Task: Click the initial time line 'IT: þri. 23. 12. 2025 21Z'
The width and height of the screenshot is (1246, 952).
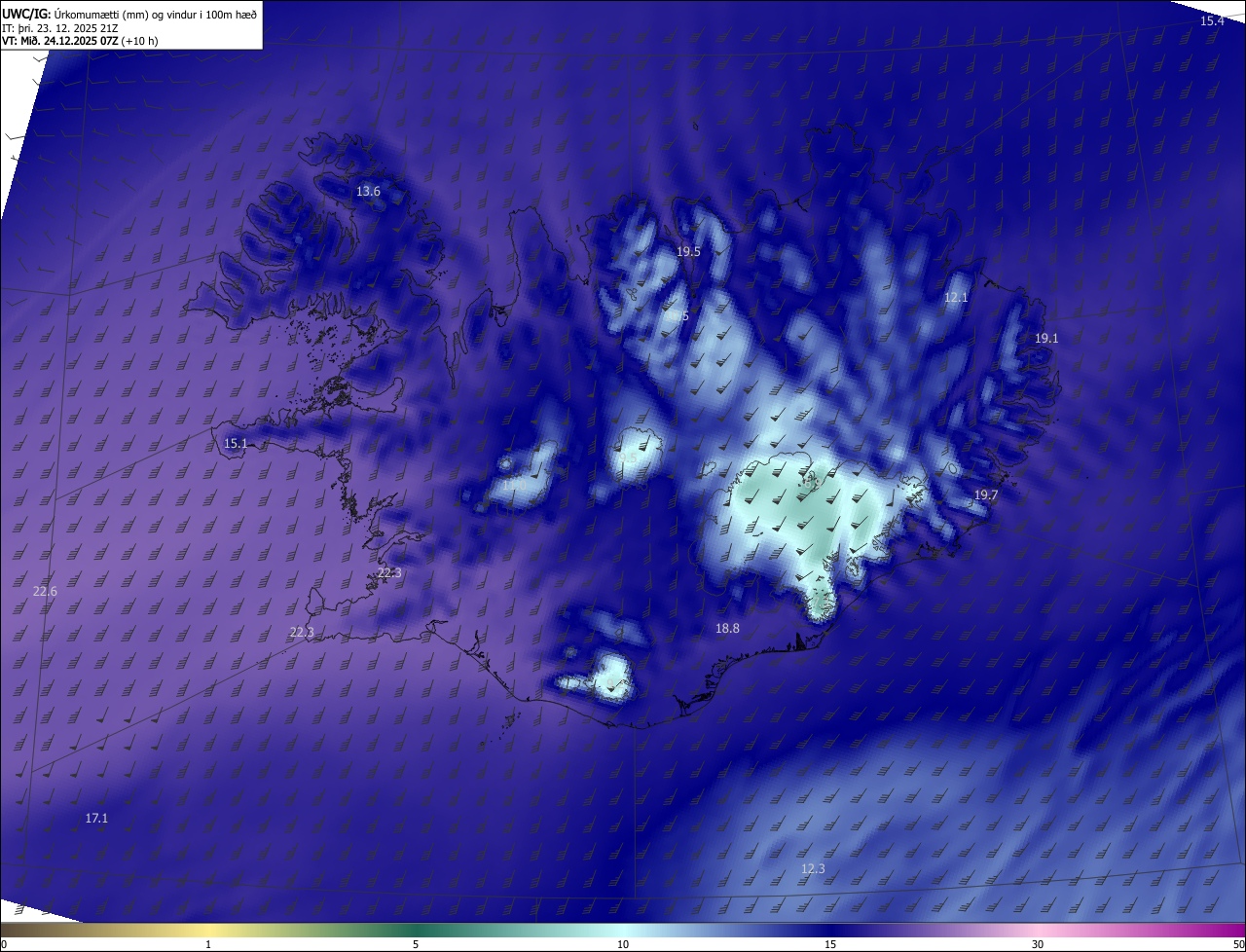Action: pyautogui.click(x=60, y=27)
